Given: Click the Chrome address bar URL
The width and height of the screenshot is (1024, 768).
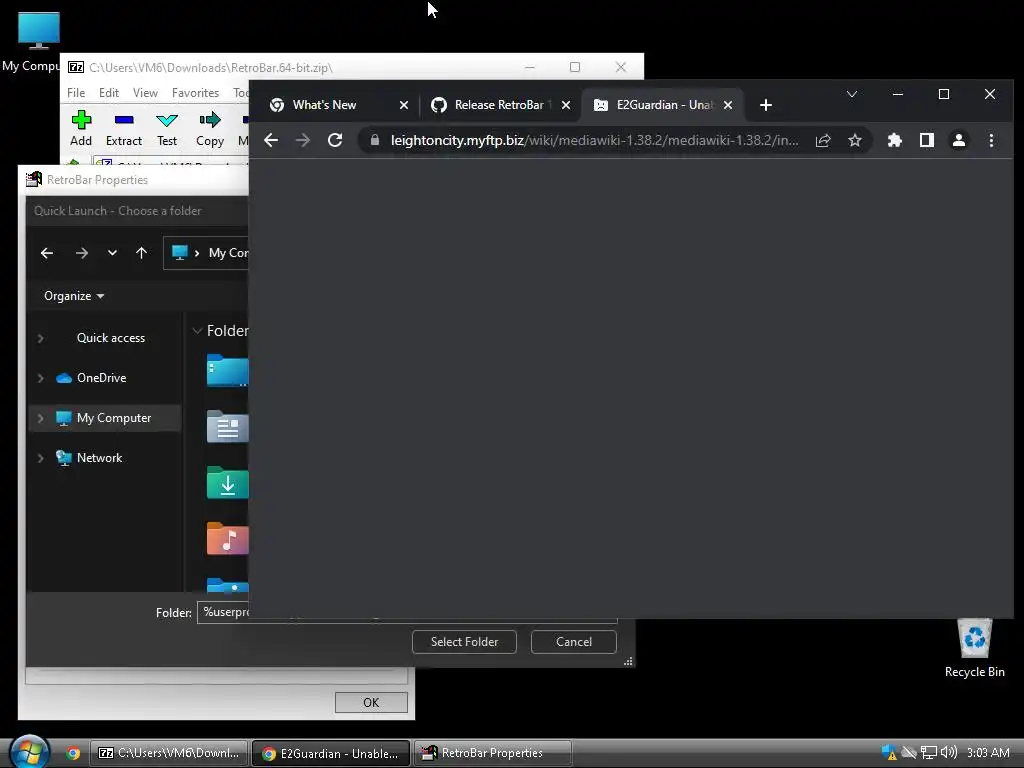Looking at the screenshot, I should point(594,140).
